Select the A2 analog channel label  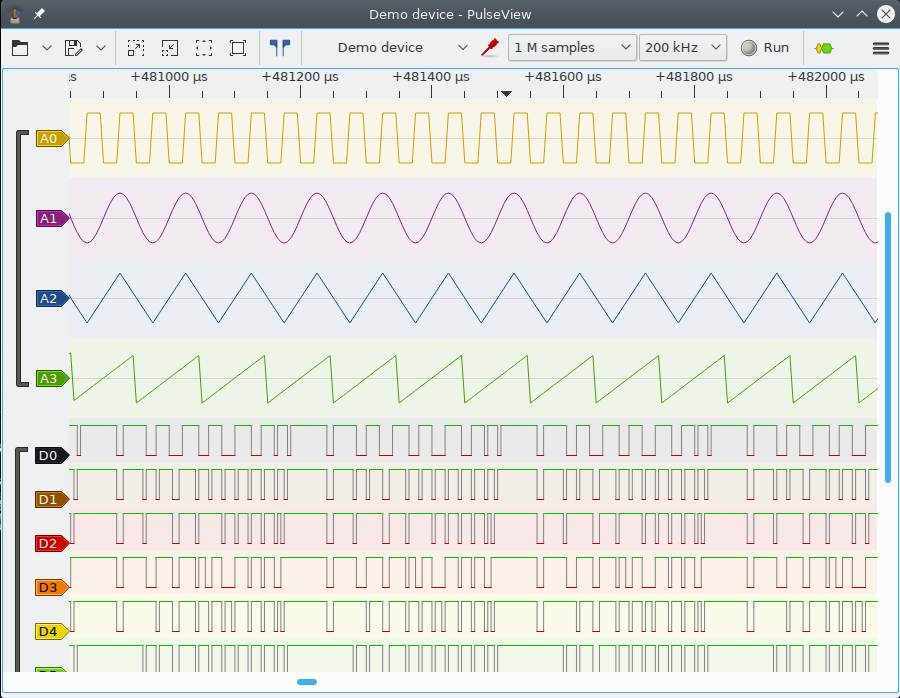pyautogui.click(x=52, y=298)
